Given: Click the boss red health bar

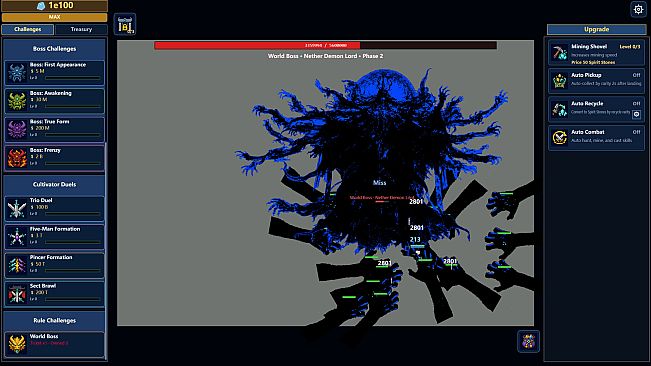Looking at the screenshot, I should click(x=325, y=45).
